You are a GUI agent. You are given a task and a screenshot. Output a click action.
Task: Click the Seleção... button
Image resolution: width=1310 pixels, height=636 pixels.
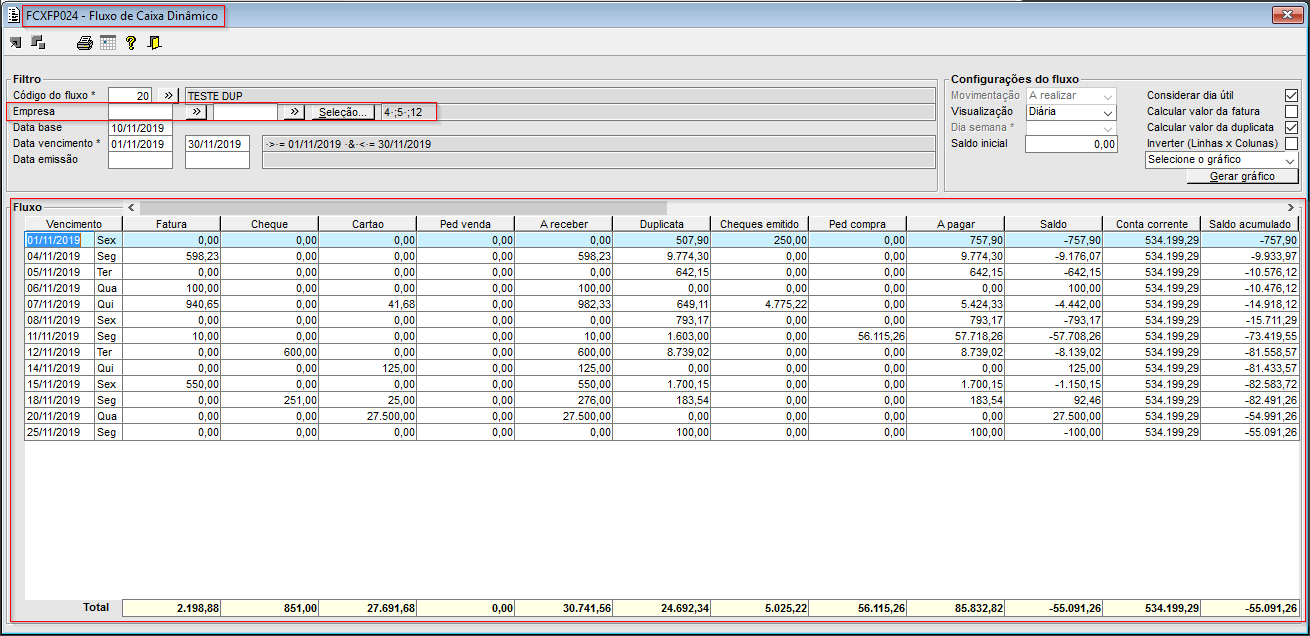coord(343,113)
